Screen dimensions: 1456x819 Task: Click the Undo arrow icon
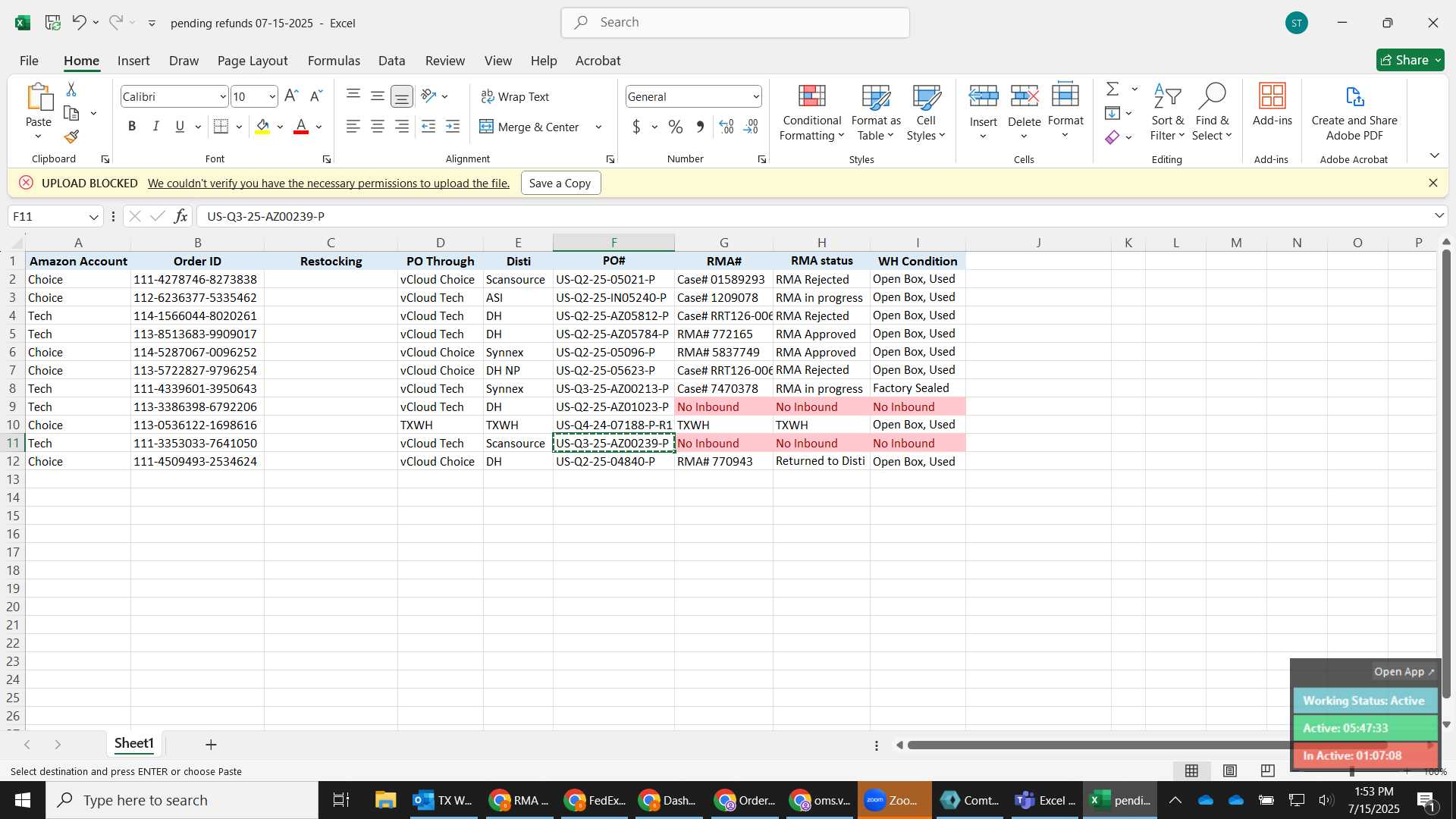pyautogui.click(x=79, y=23)
